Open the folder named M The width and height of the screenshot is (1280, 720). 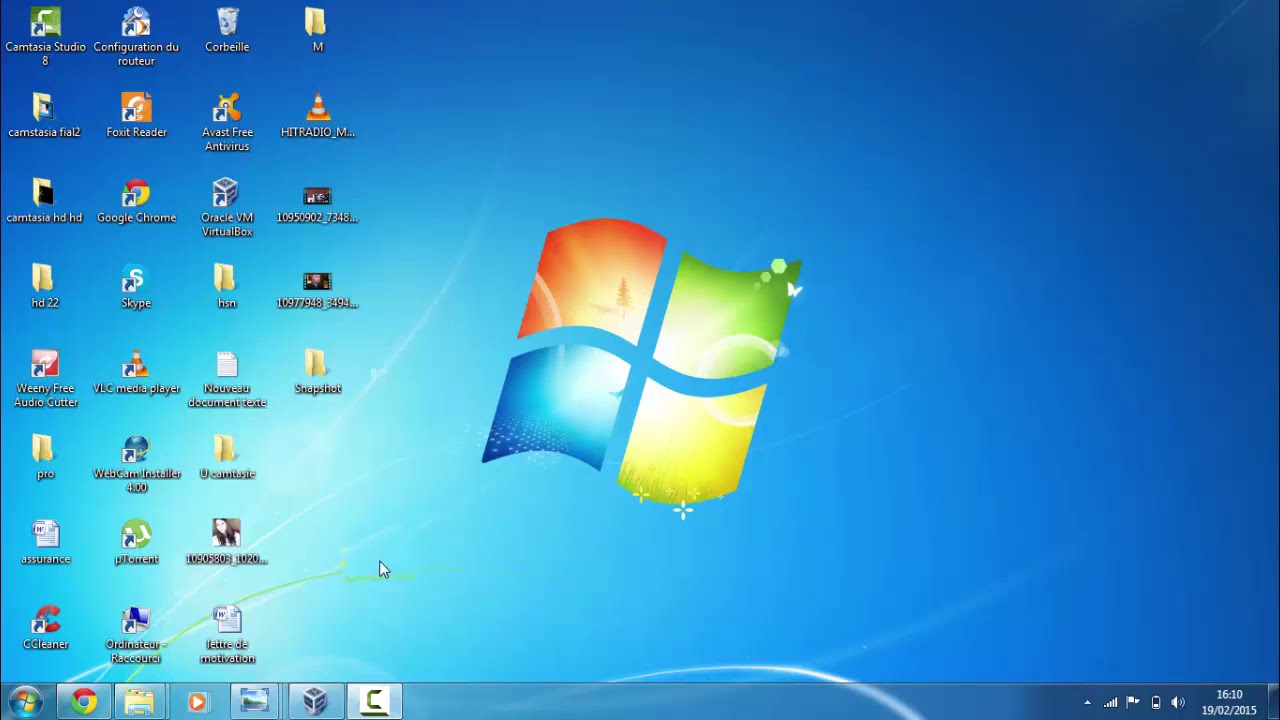click(x=317, y=30)
